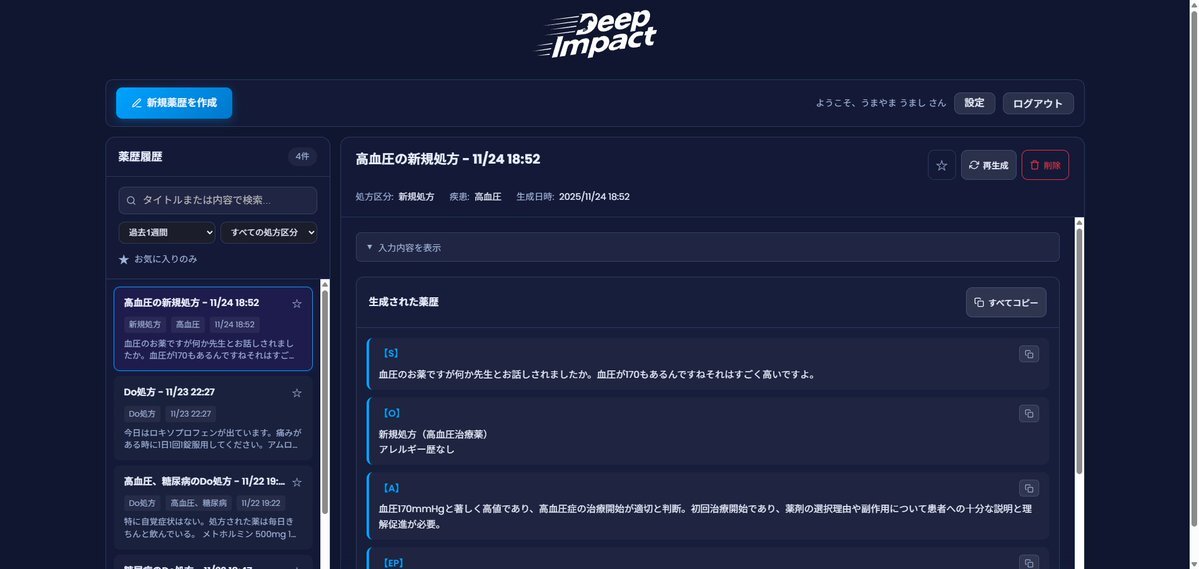The width and height of the screenshot is (1199, 569).
Task: Star the Do処方 - 11/23 22:27 item
Action: [x=297, y=393]
